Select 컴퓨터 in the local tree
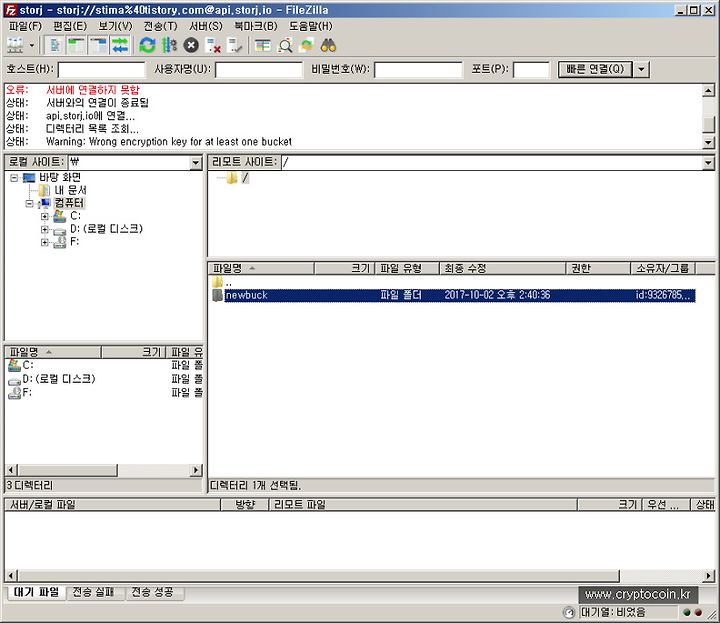The height and width of the screenshot is (623, 720). (69, 203)
